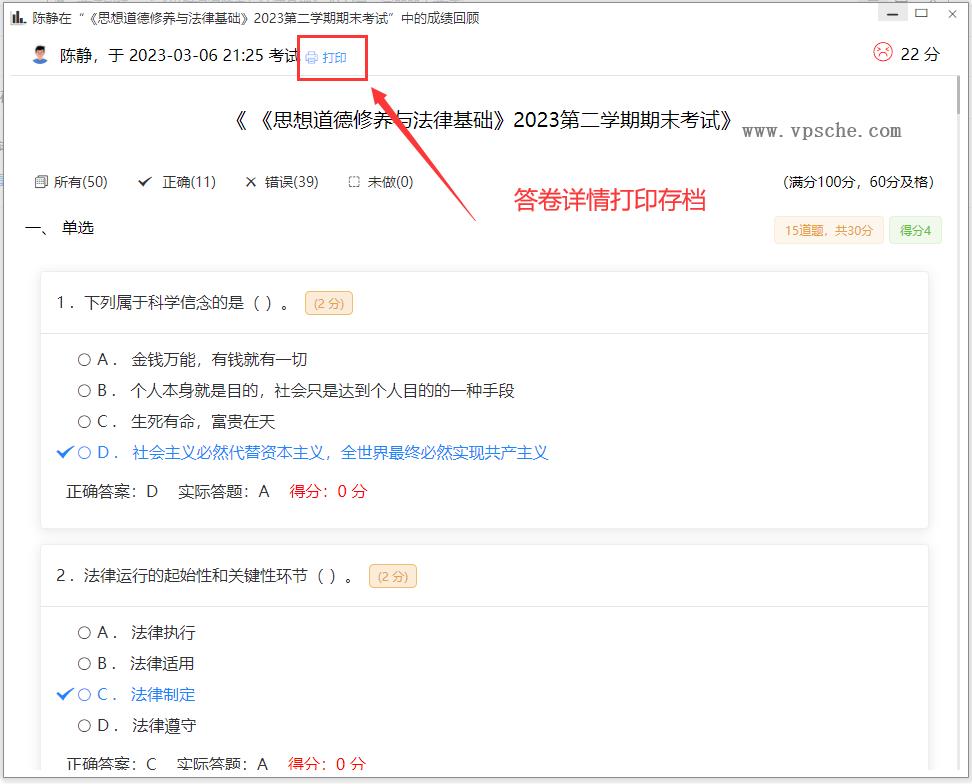Open the 打印 print link
This screenshot has width=972, height=784.
pyautogui.click(x=336, y=58)
